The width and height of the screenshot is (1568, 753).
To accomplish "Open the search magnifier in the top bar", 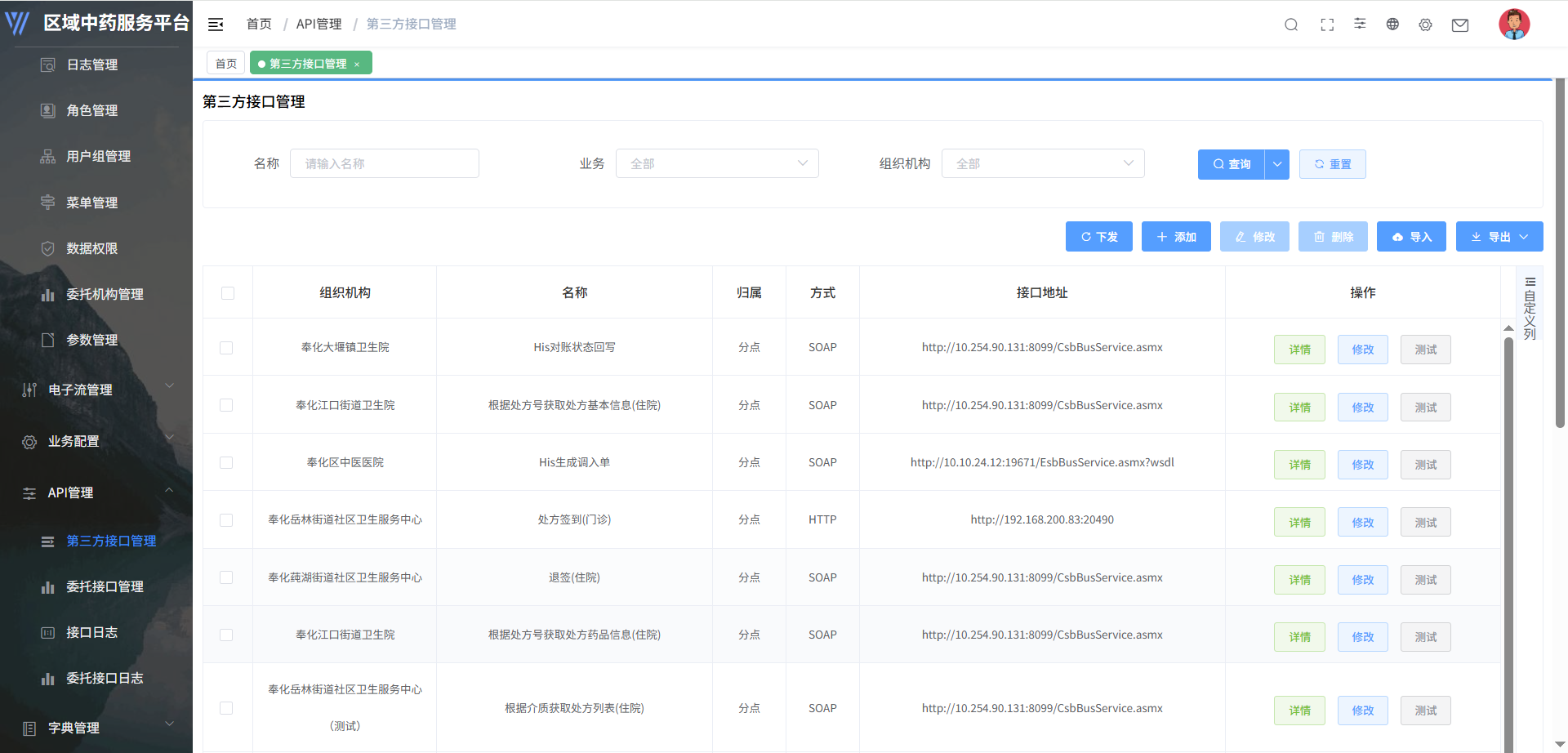I will pyautogui.click(x=1291, y=25).
